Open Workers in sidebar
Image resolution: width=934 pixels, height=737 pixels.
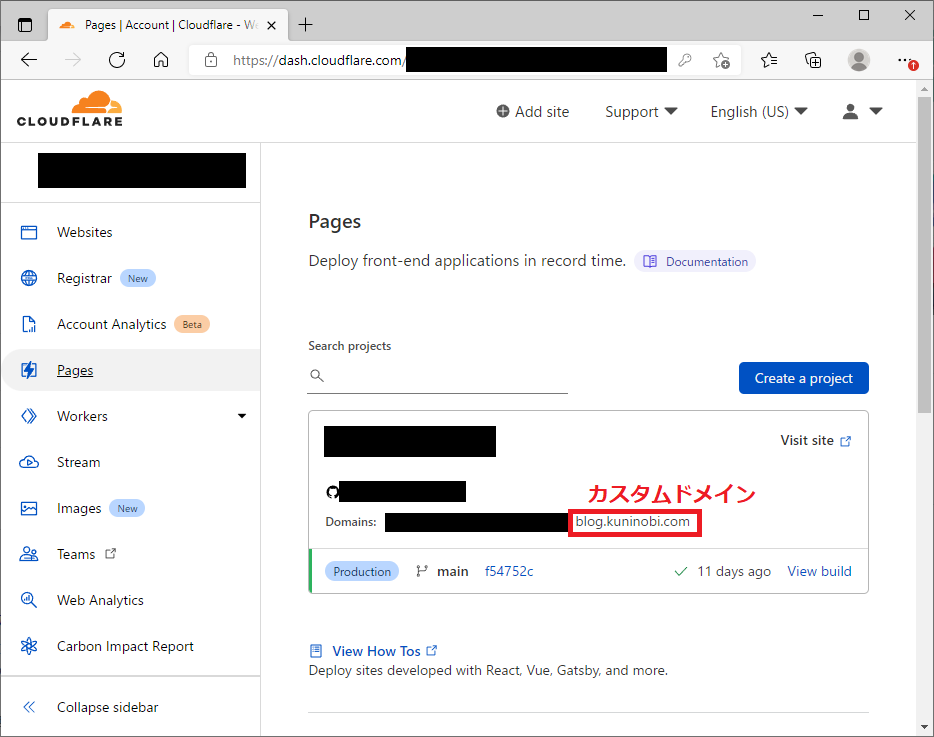tap(82, 416)
